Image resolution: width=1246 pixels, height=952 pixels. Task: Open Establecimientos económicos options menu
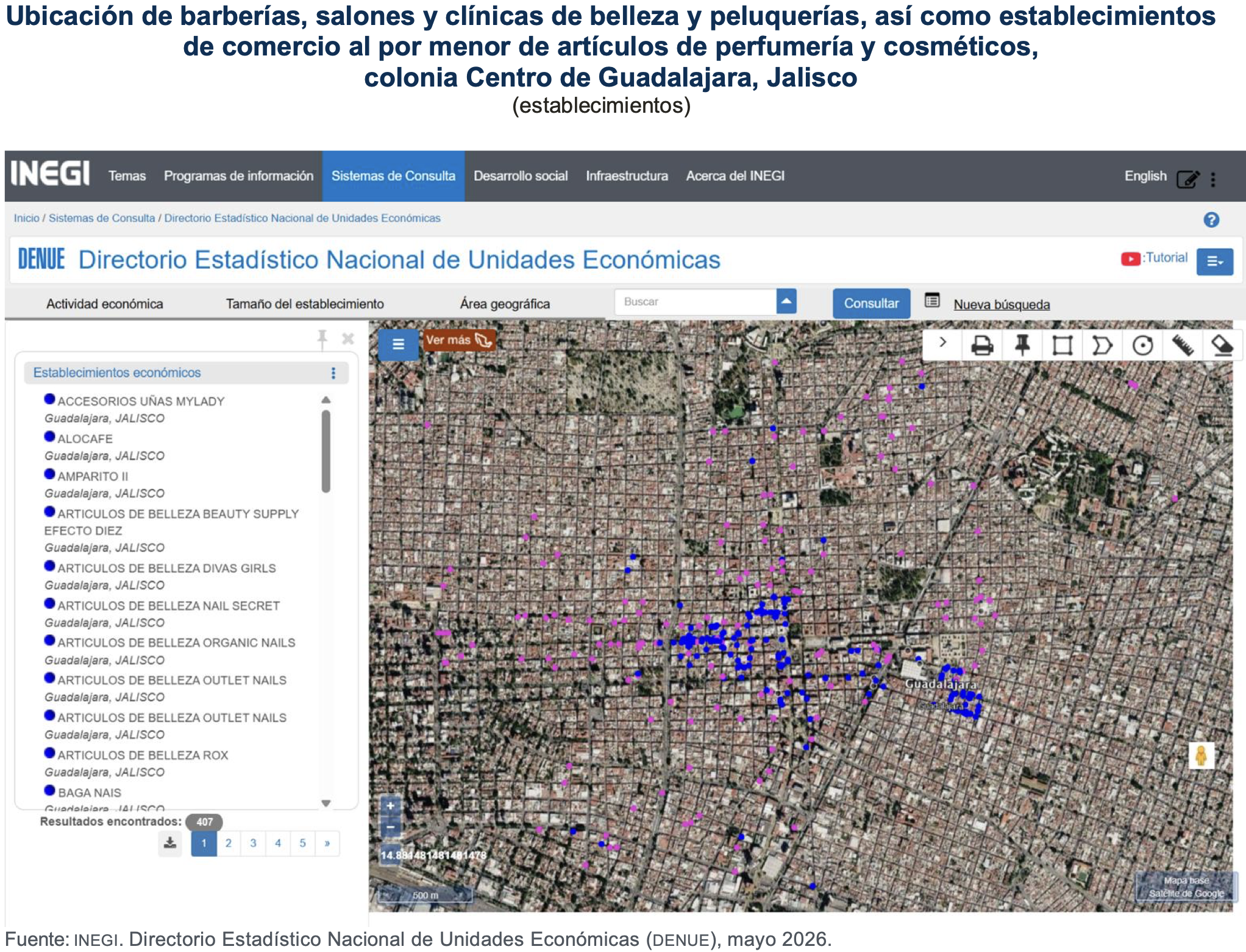click(x=333, y=373)
